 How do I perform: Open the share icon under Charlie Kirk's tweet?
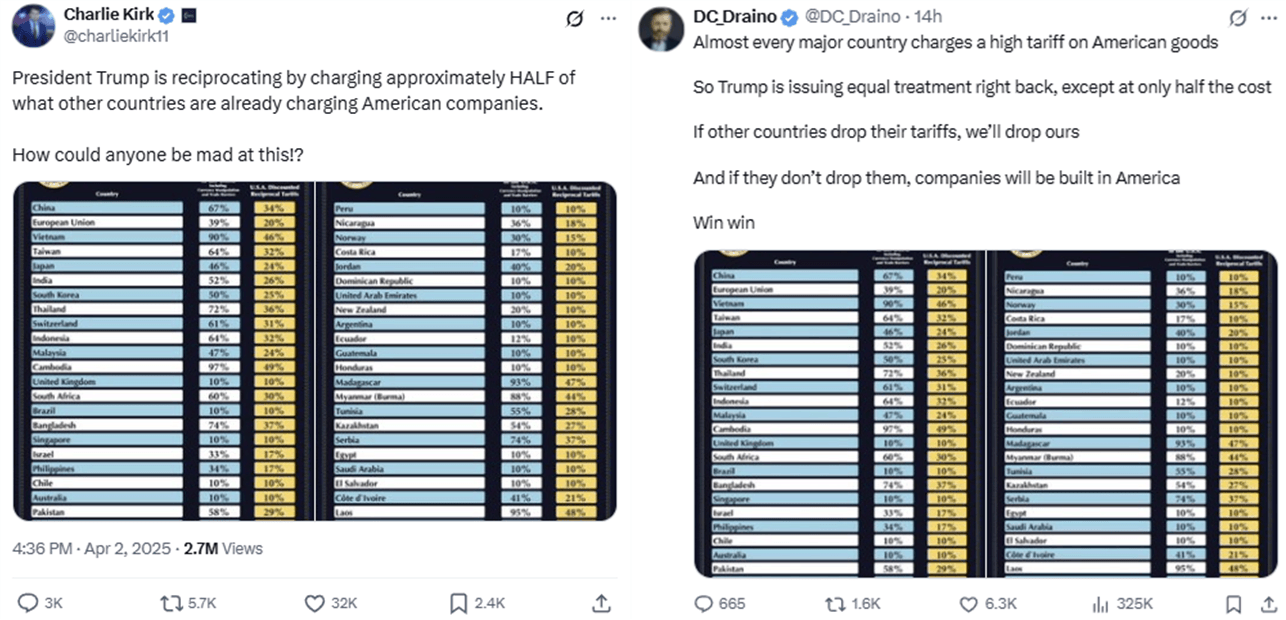pyautogui.click(x=601, y=603)
